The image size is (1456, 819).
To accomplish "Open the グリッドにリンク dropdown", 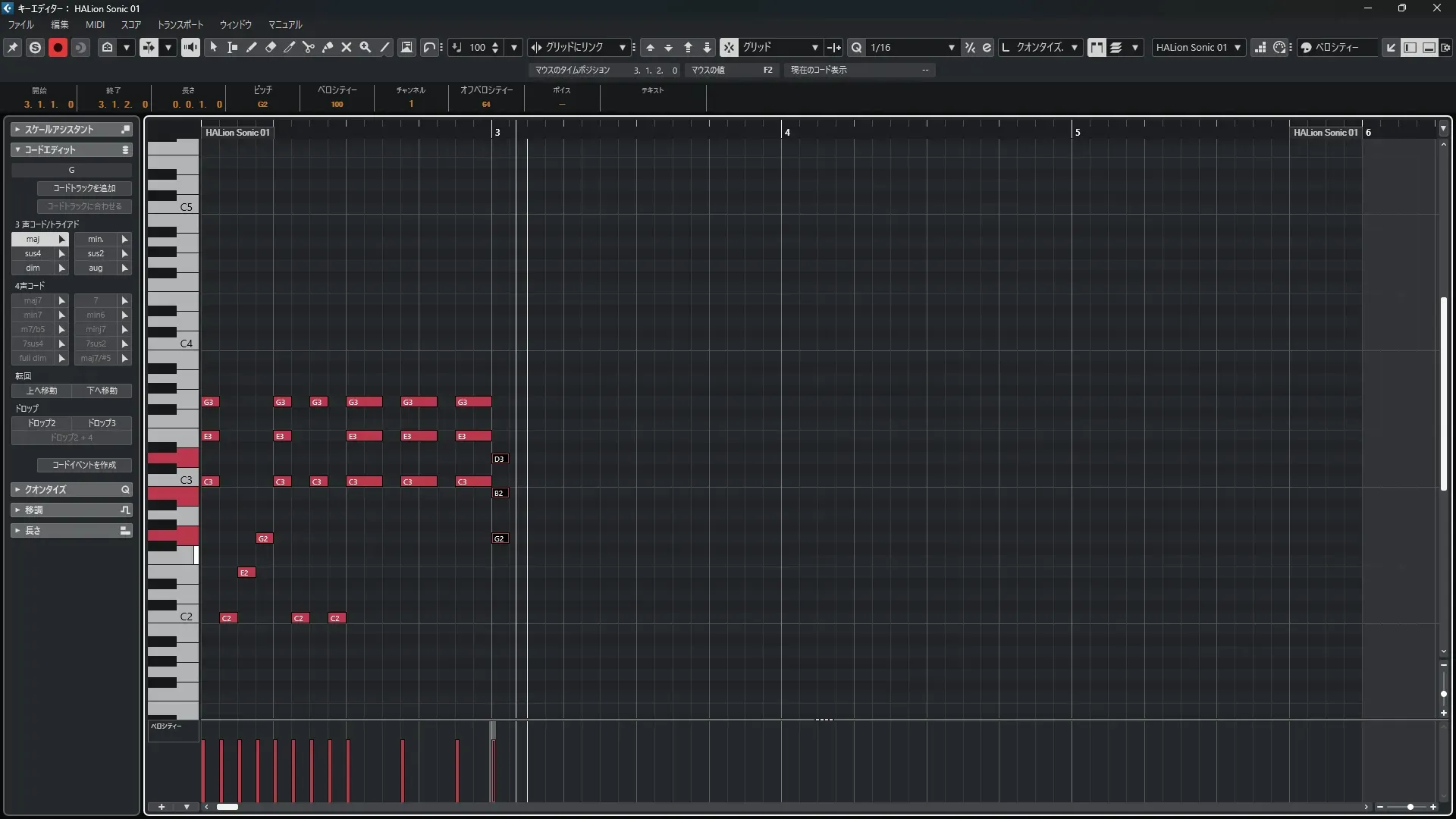I will click(x=622, y=47).
